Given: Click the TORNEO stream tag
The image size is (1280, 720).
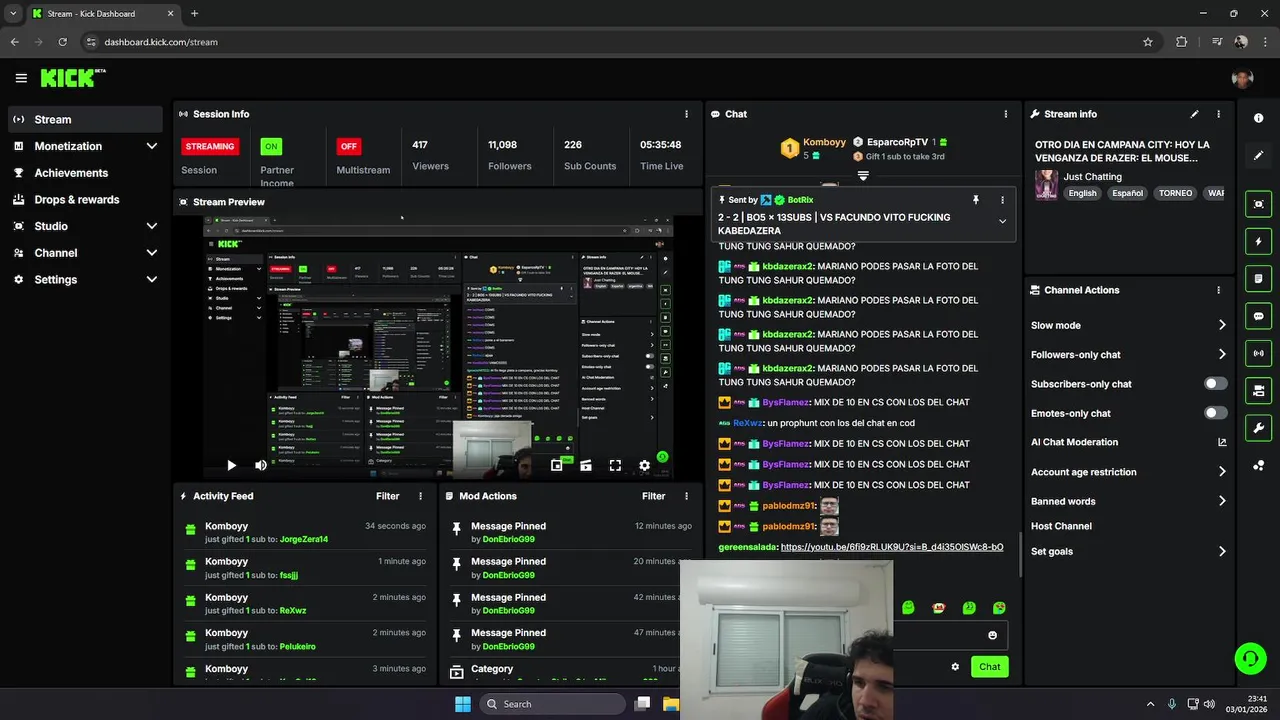Looking at the screenshot, I should 1175,193.
